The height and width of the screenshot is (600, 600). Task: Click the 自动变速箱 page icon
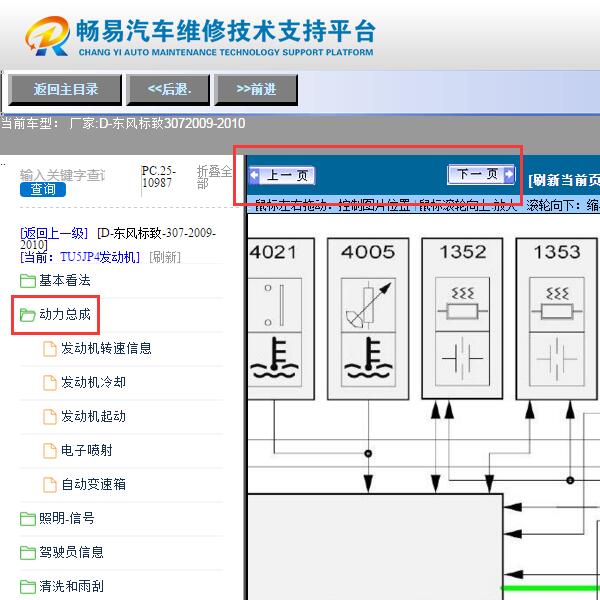click(50, 485)
